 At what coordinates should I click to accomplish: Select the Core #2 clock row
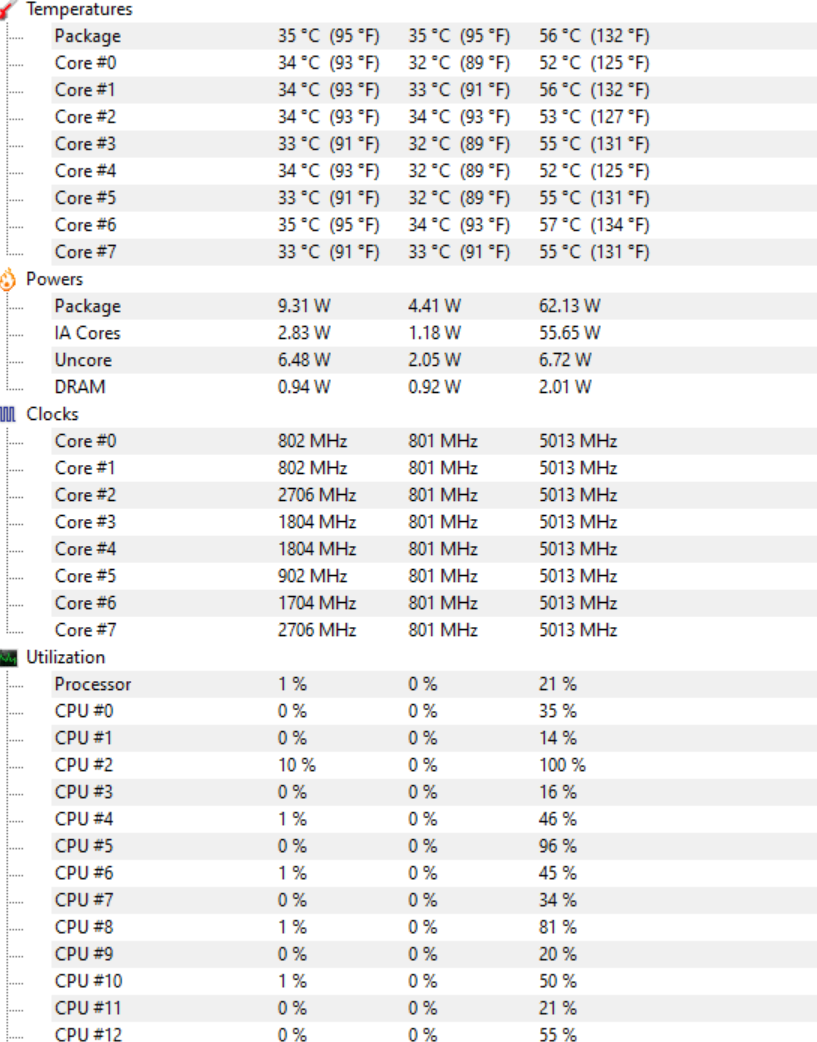tap(434, 495)
